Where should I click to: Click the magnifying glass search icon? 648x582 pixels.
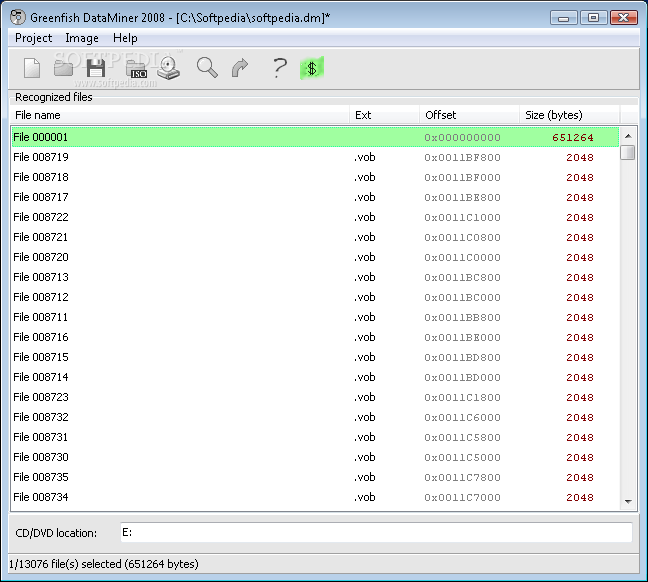coord(207,68)
